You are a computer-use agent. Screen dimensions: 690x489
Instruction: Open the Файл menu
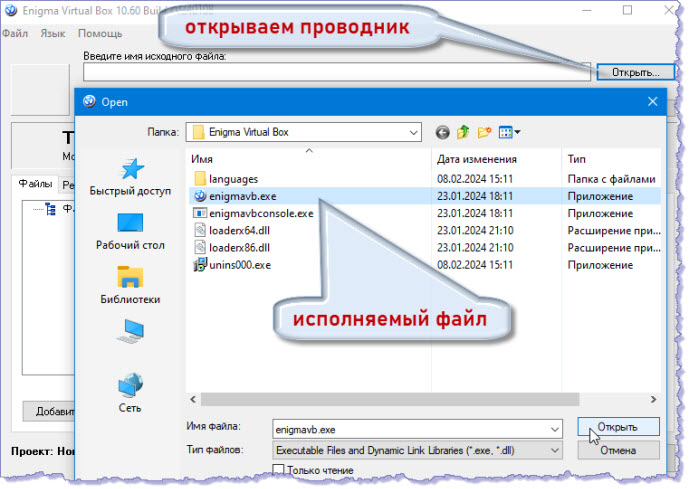15,33
